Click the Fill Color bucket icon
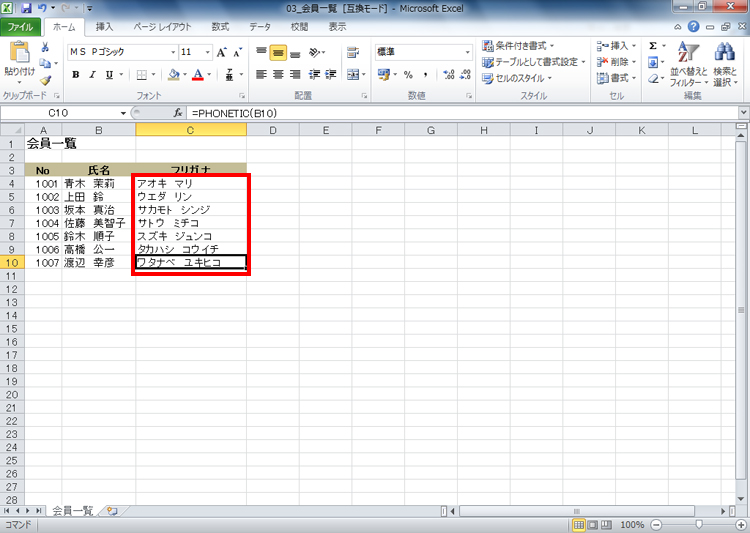 [174, 75]
